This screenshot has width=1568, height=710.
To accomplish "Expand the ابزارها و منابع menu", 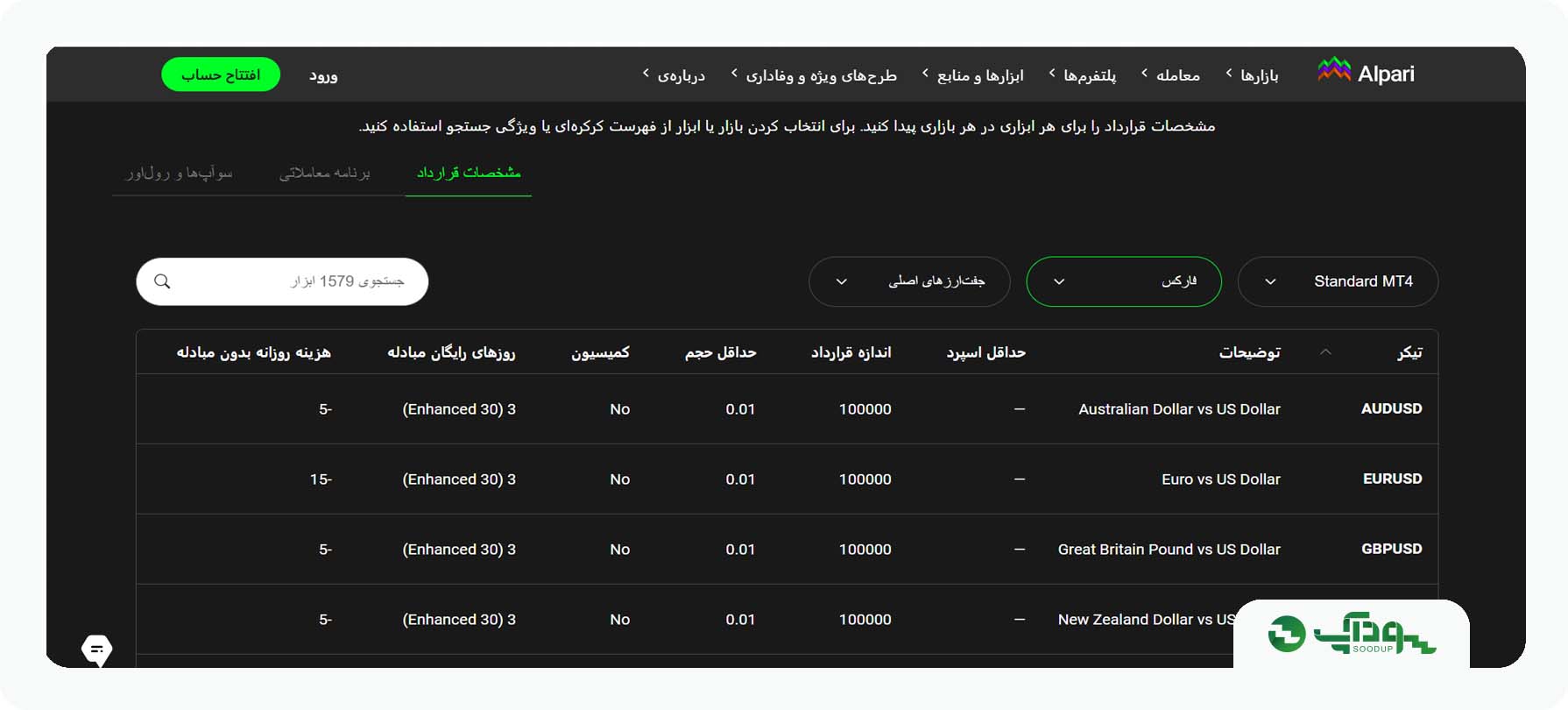I will pyautogui.click(x=972, y=75).
